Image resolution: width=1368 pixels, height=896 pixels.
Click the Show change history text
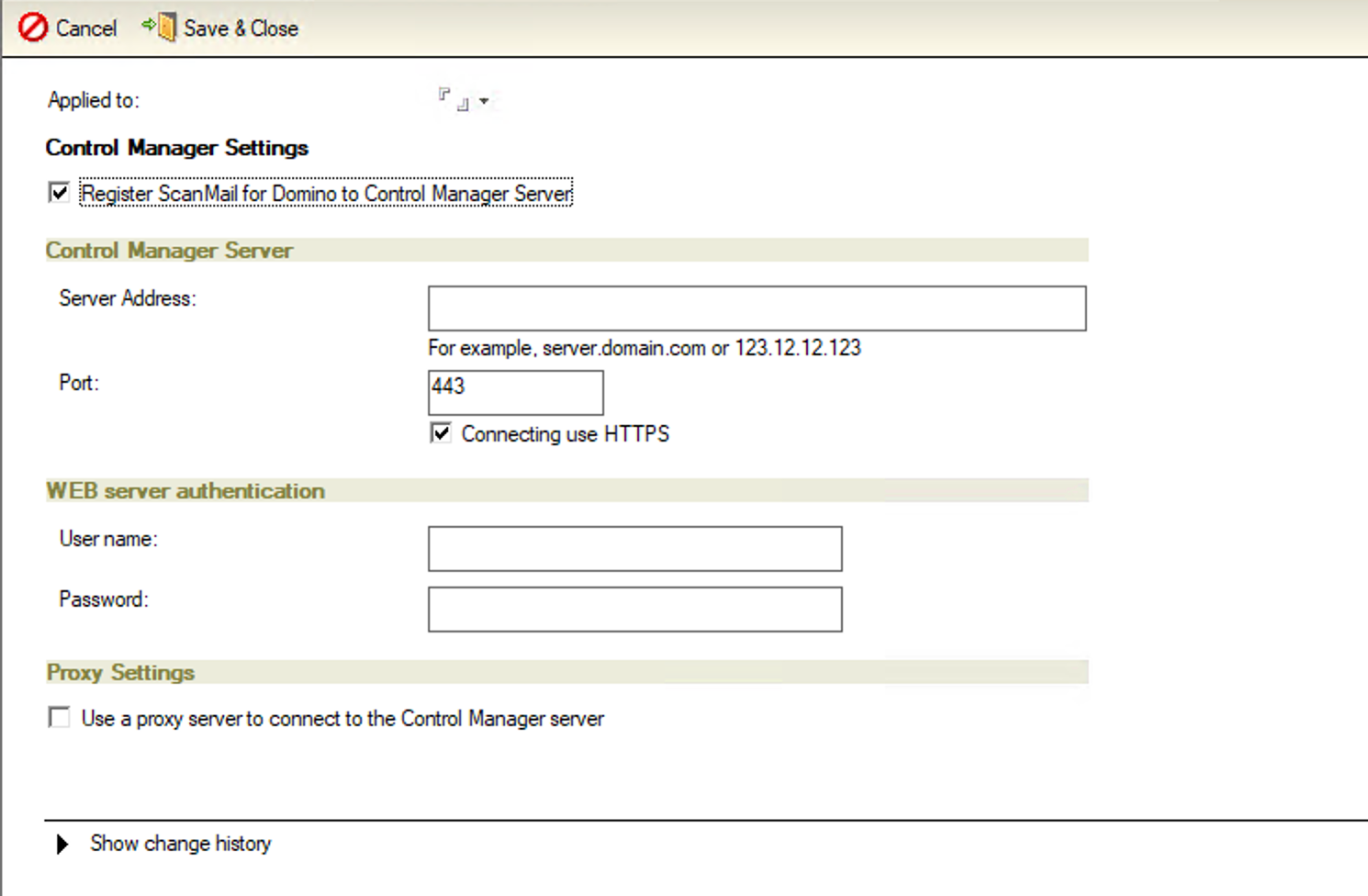pyautogui.click(x=181, y=844)
